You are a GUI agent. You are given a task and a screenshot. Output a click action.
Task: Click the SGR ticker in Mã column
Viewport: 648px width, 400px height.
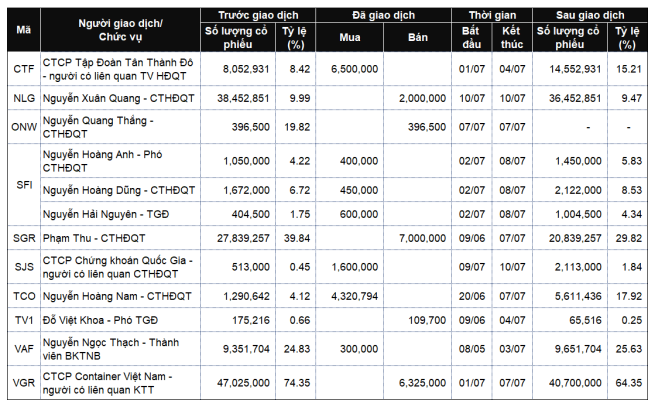tap(24, 238)
